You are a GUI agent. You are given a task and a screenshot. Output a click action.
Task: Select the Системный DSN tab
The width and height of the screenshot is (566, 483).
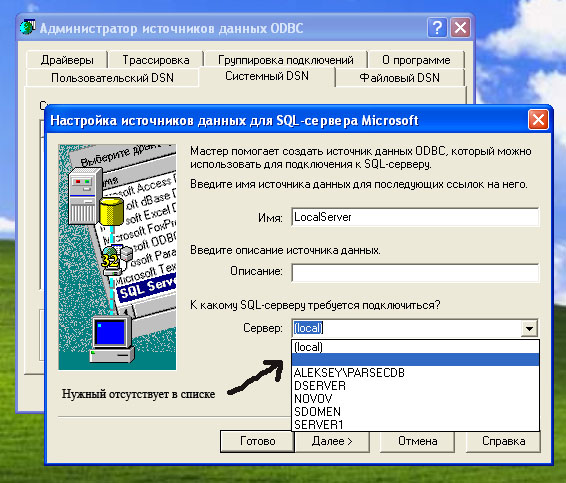tap(267, 76)
